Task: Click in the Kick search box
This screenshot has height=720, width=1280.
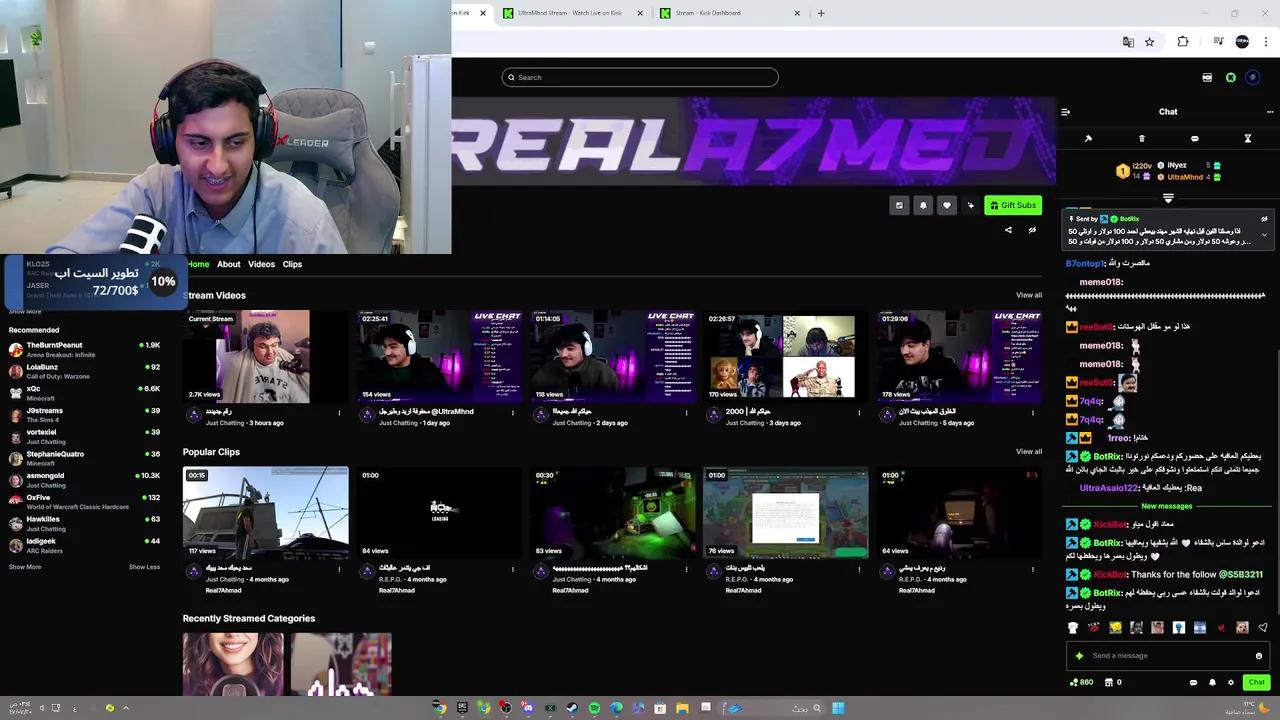Action: tap(640, 77)
